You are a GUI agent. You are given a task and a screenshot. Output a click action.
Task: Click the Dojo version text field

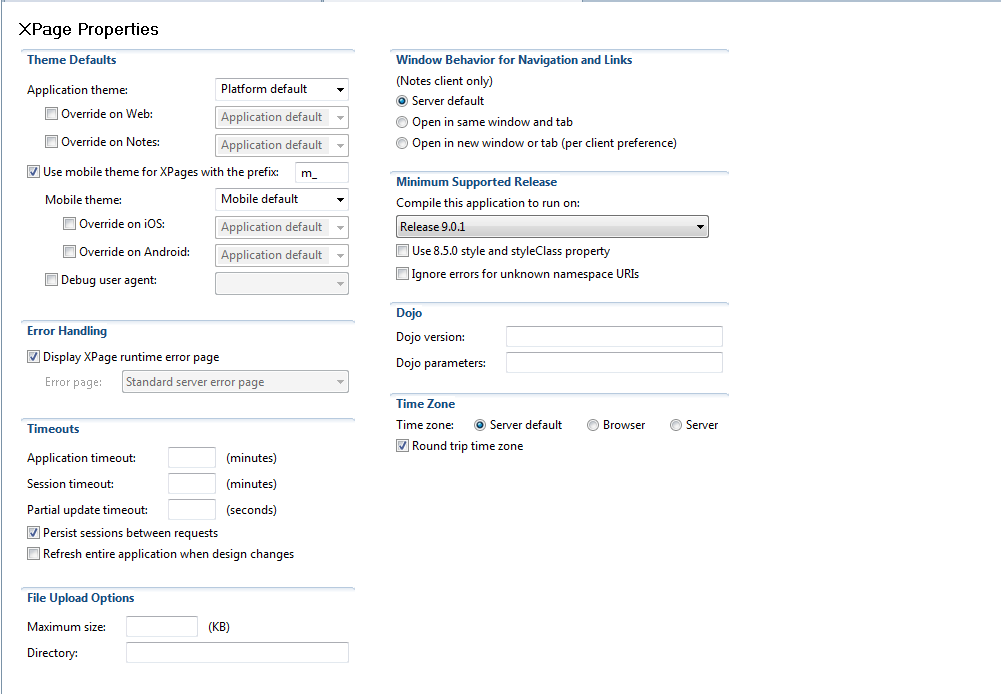tap(614, 337)
